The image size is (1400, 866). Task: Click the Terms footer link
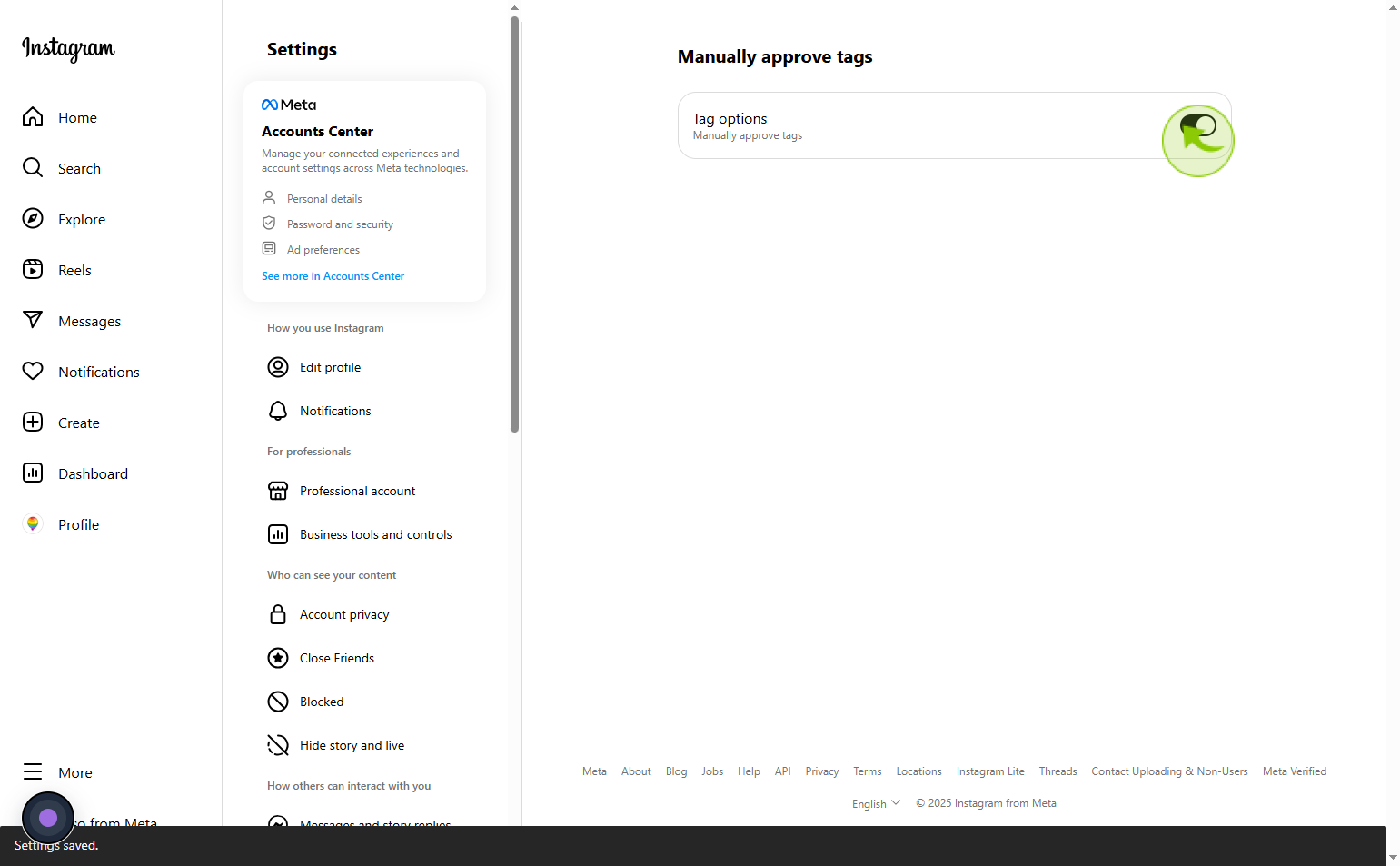[868, 771]
